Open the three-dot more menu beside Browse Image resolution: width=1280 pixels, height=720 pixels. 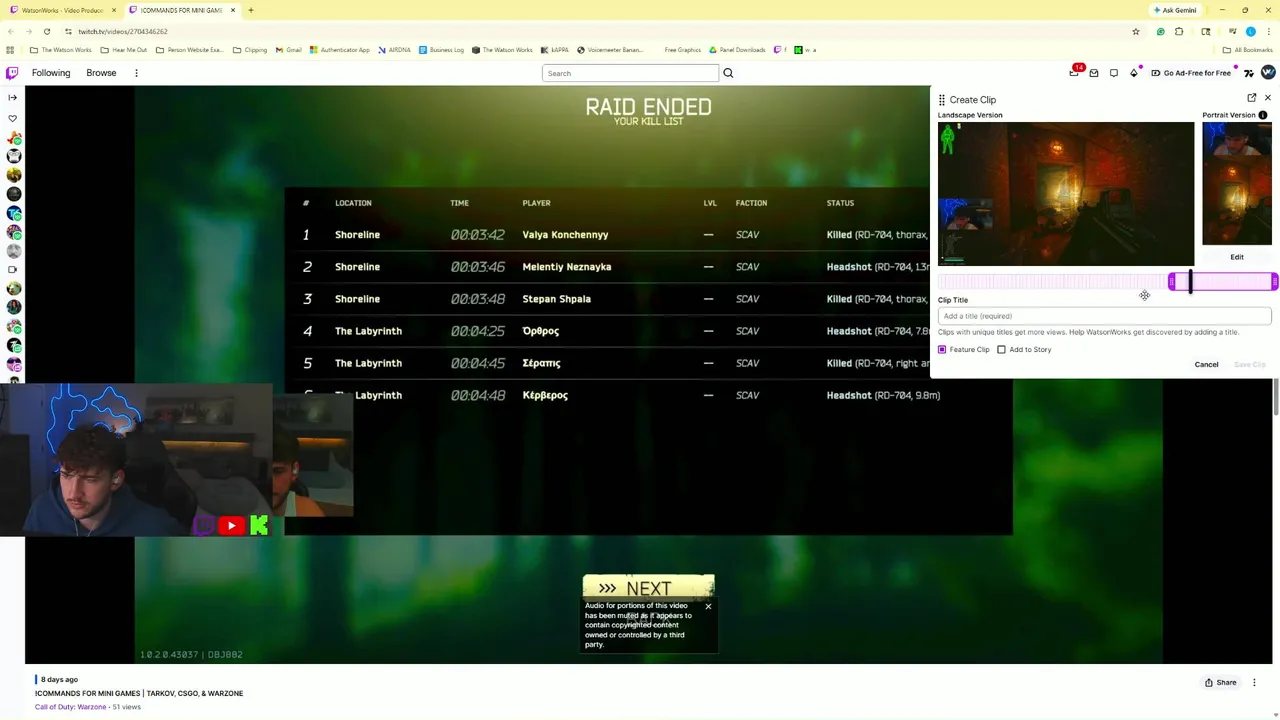click(x=136, y=73)
